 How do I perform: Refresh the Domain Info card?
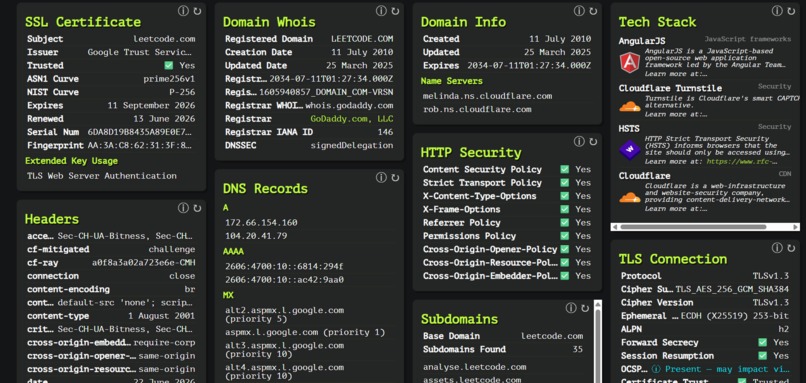(593, 11)
